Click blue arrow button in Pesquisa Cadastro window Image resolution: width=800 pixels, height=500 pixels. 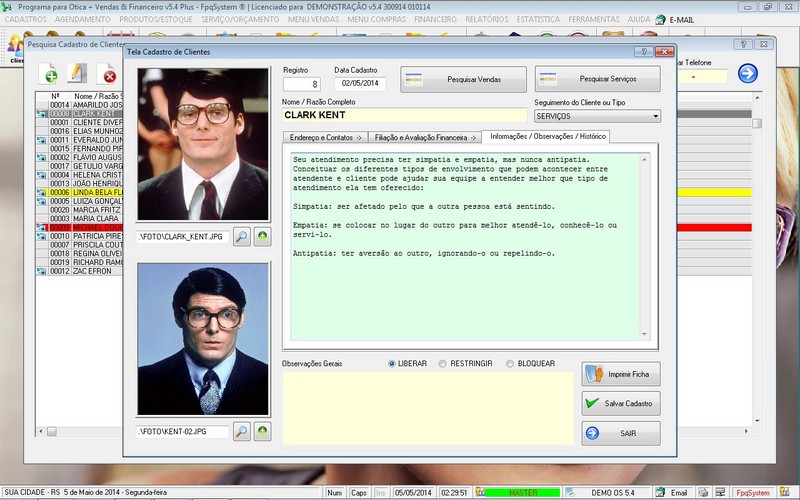click(x=747, y=73)
